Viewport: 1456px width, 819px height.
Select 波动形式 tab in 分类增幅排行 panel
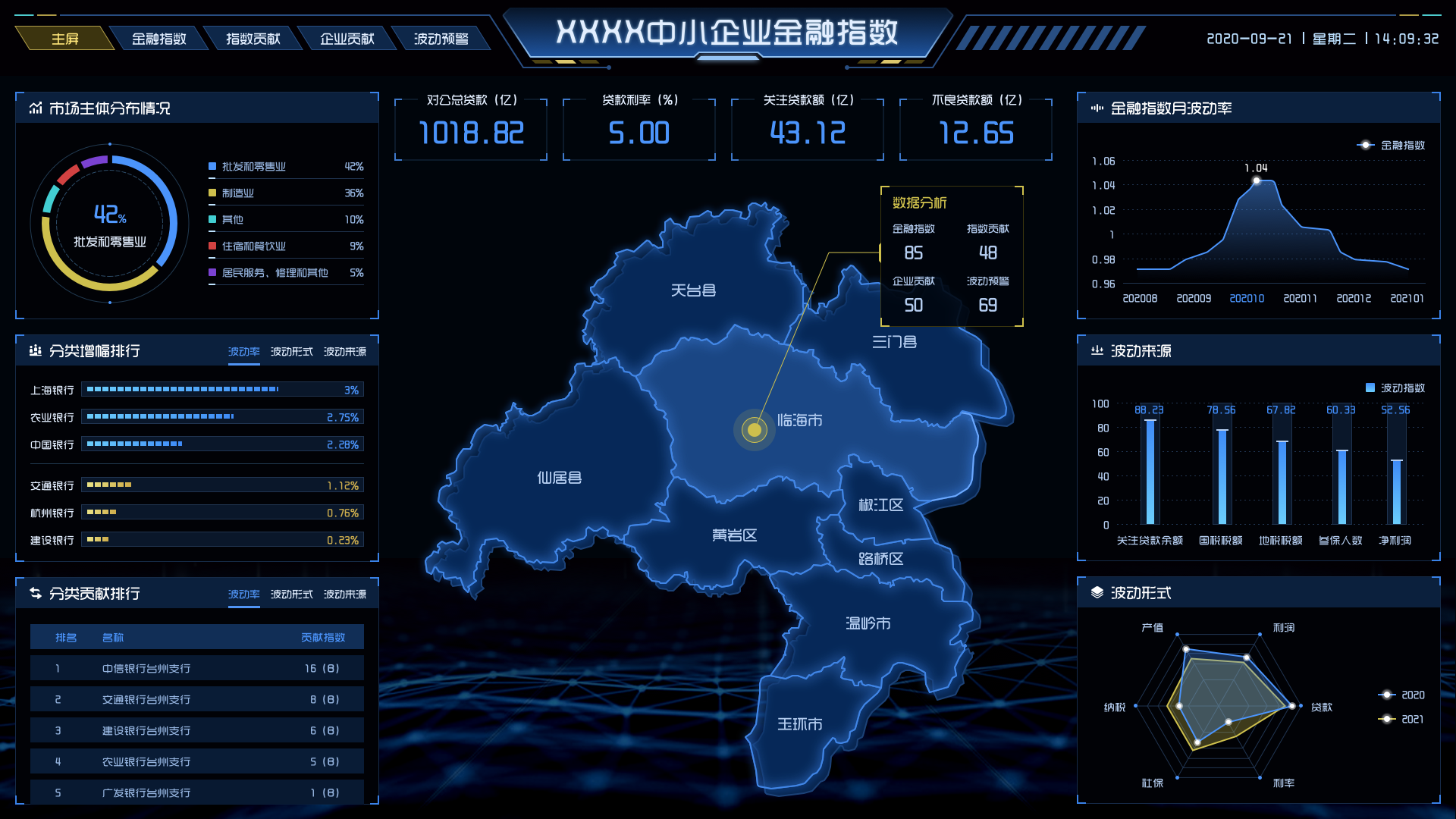point(292,352)
